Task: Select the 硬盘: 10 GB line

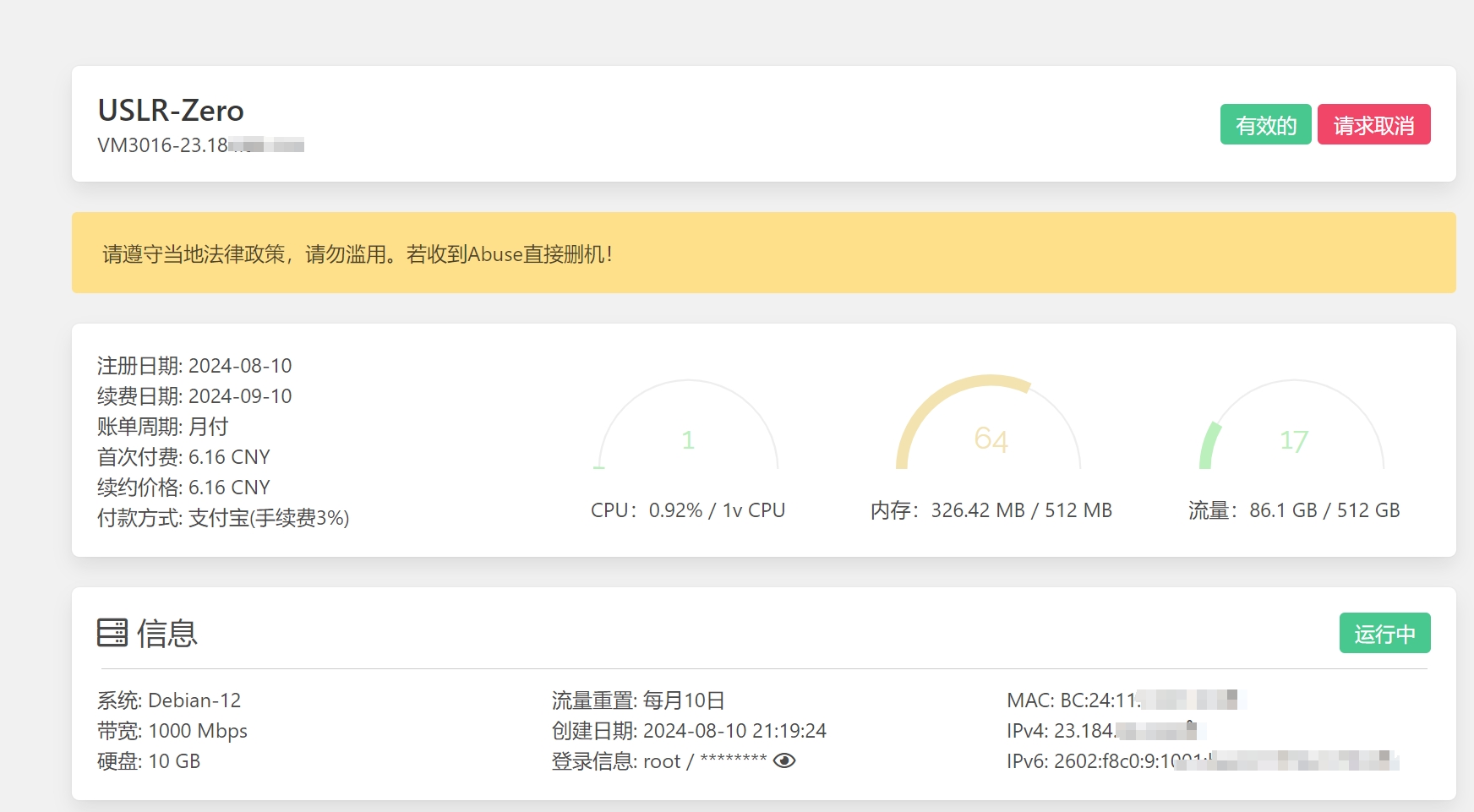Action: 149,761
